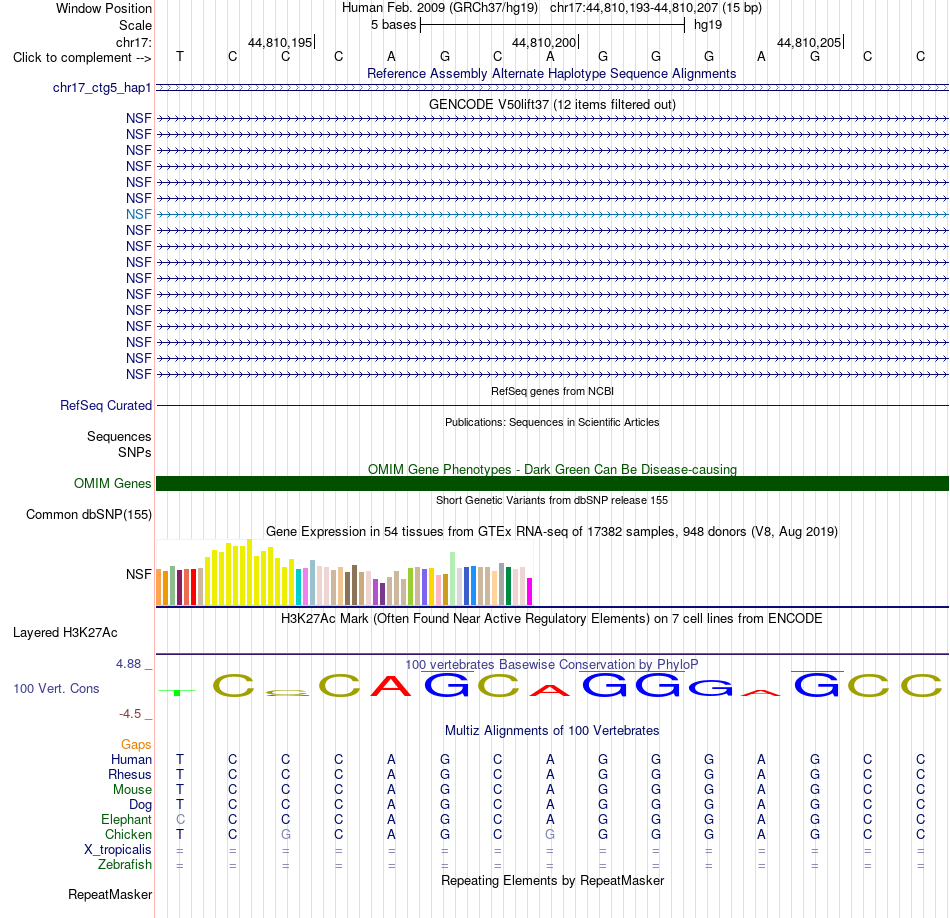Click the H3K27Ac Mark track title
This screenshot has width=950, height=918.
click(552, 619)
